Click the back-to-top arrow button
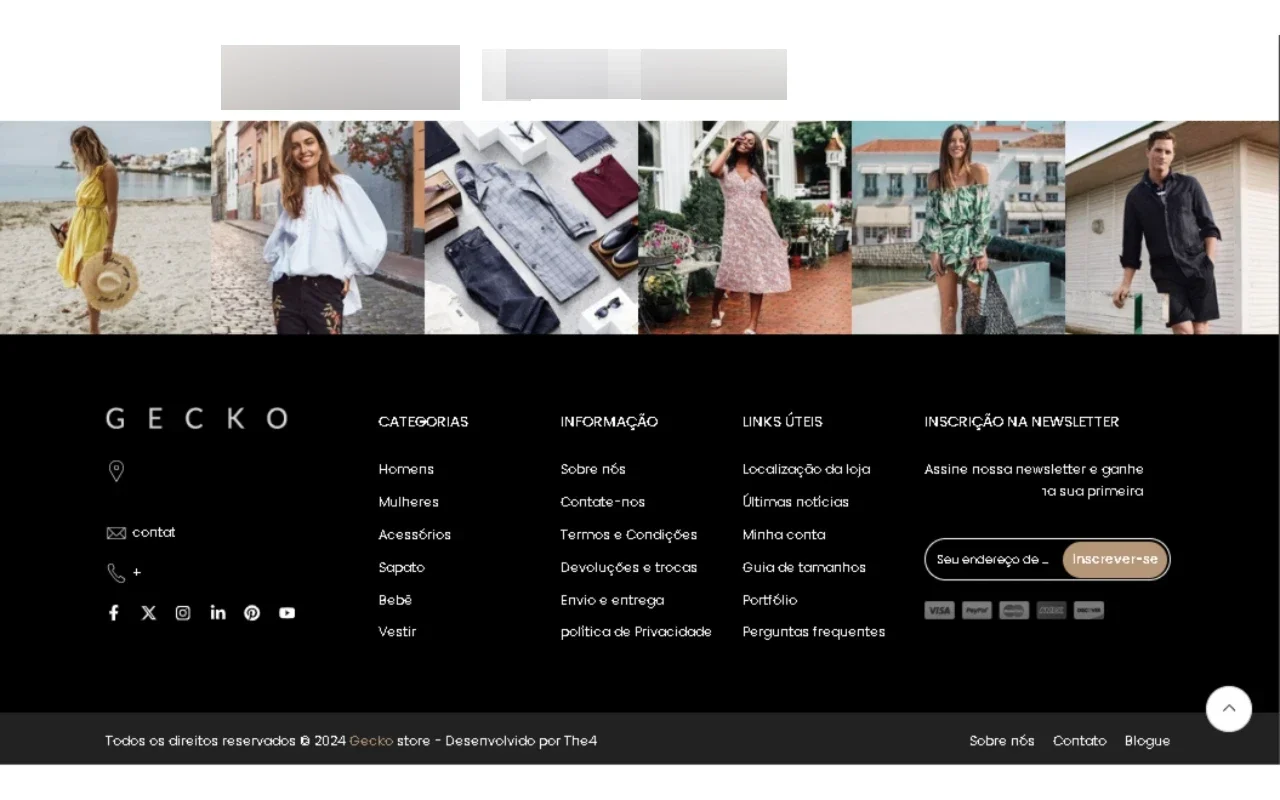This screenshot has height=800, width=1280. [1229, 709]
